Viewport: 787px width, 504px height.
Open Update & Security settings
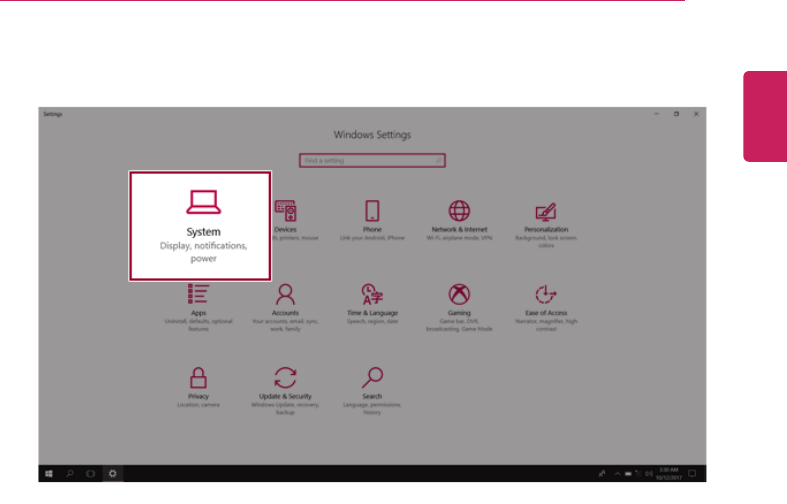(285, 391)
